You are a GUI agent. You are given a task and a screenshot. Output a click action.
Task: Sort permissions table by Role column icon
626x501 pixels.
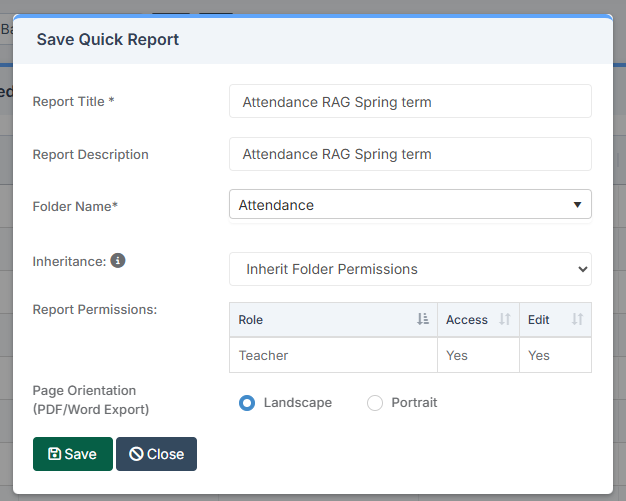(422, 320)
